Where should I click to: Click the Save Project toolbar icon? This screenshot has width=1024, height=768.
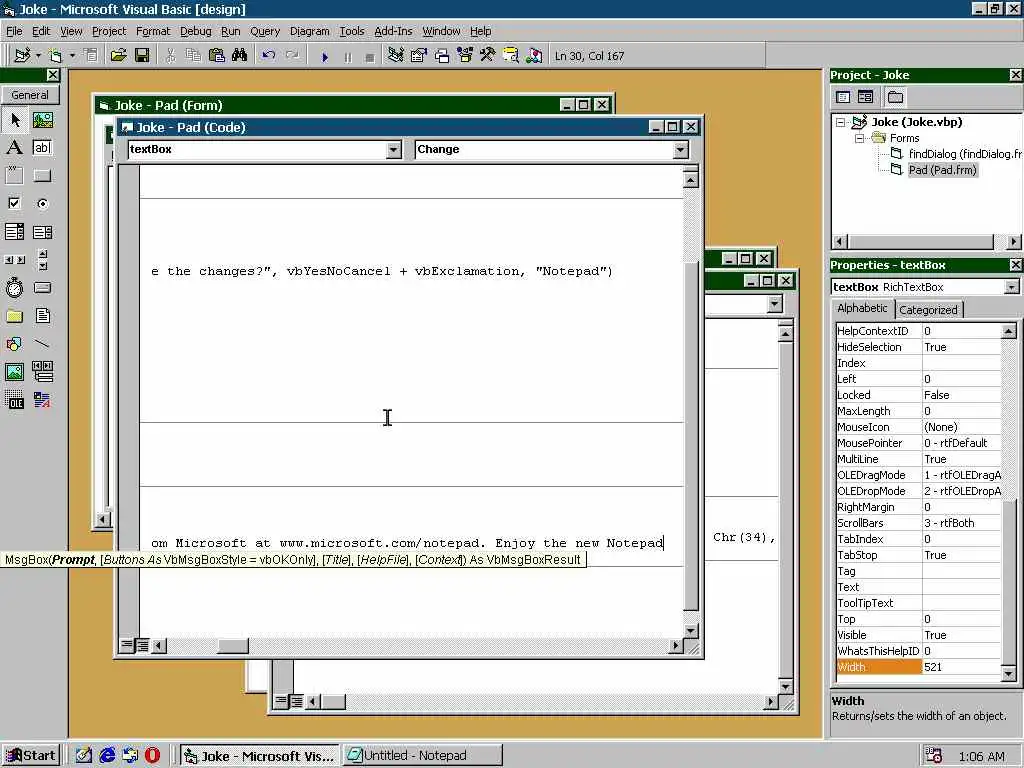click(x=142, y=56)
